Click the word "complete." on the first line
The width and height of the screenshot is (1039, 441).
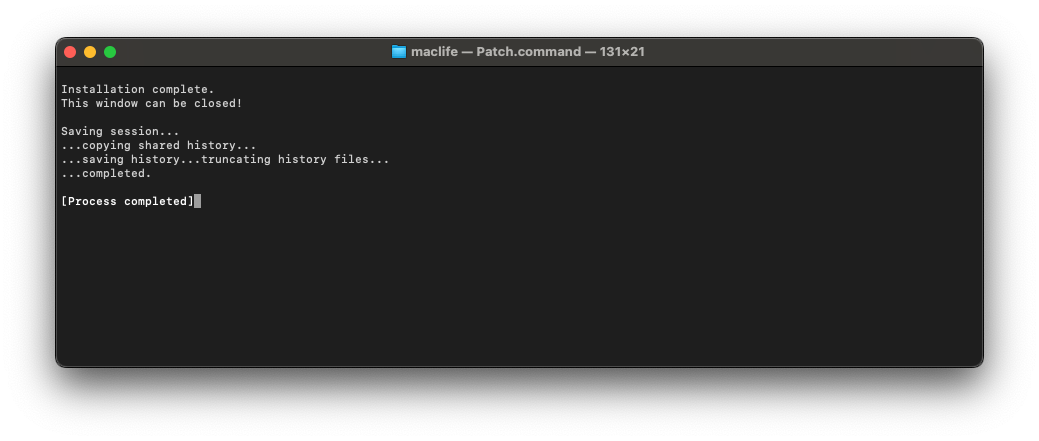(x=183, y=89)
